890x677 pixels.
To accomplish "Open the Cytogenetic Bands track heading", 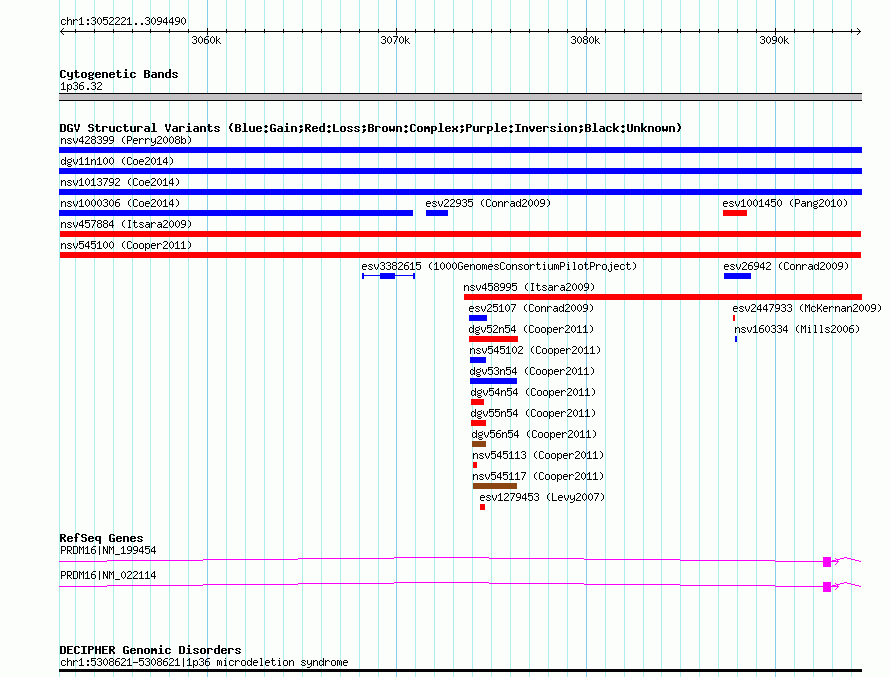I will (119, 74).
